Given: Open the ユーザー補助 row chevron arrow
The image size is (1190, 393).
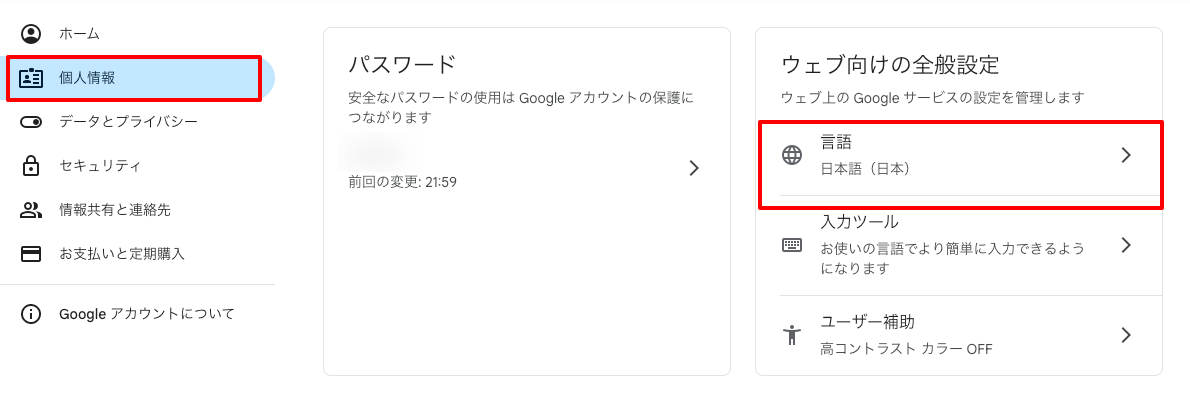Looking at the screenshot, I should (x=1126, y=335).
